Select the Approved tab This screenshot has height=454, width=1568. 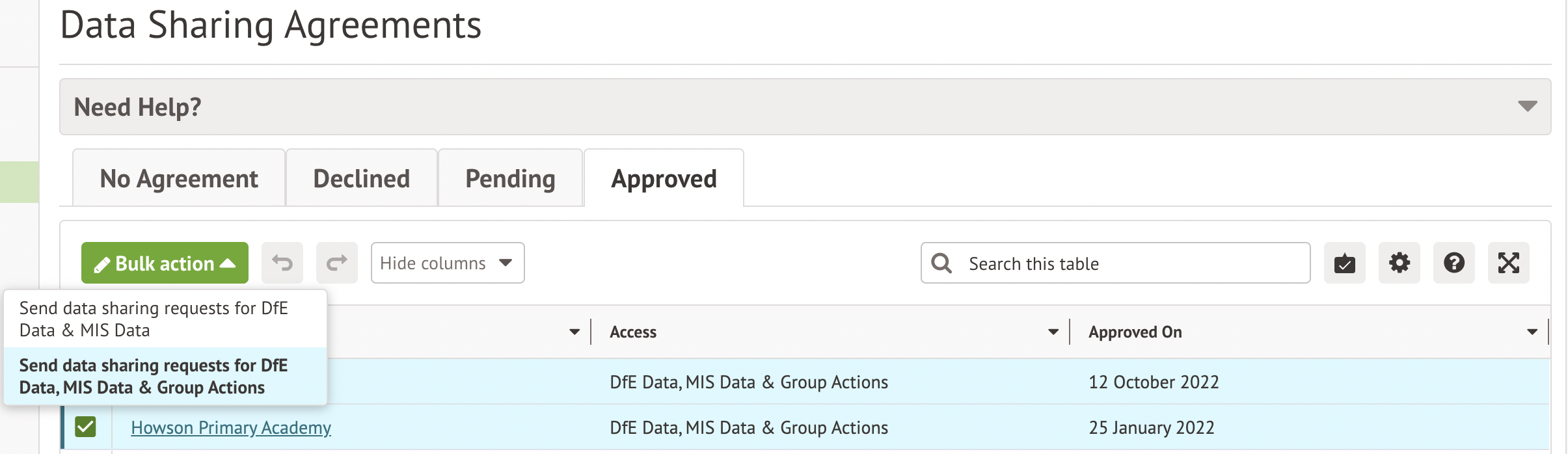tap(664, 178)
